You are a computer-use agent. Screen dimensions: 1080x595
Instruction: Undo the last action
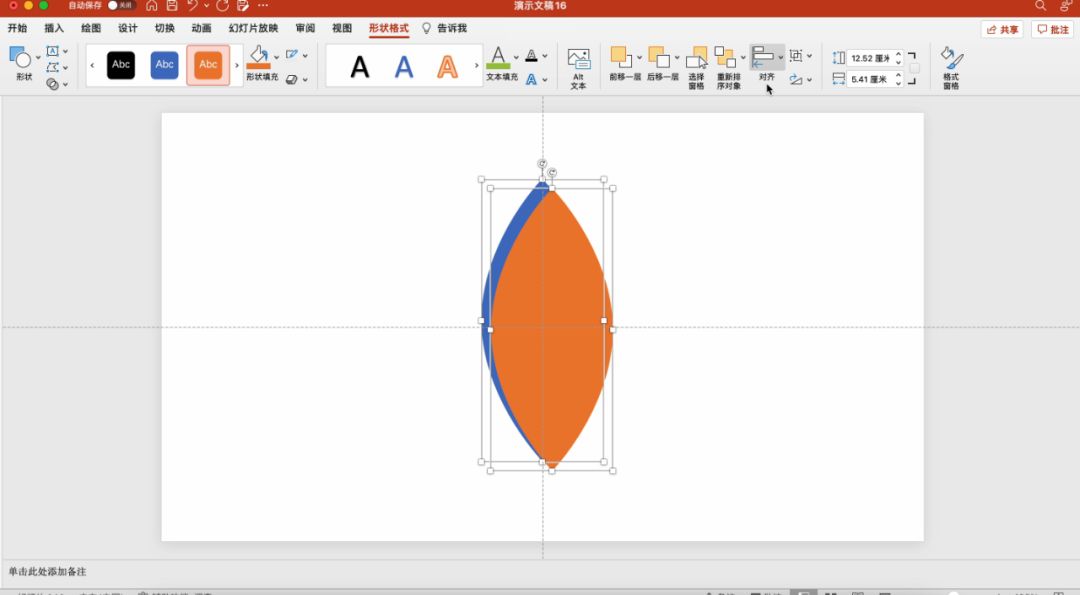tap(192, 6)
